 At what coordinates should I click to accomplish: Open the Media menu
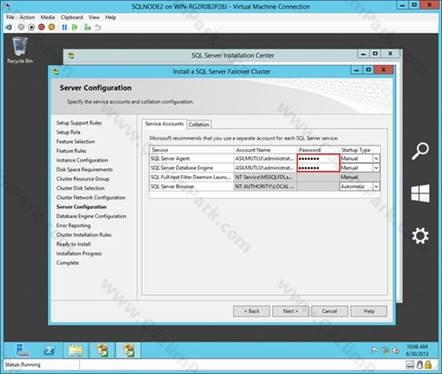[x=48, y=17]
